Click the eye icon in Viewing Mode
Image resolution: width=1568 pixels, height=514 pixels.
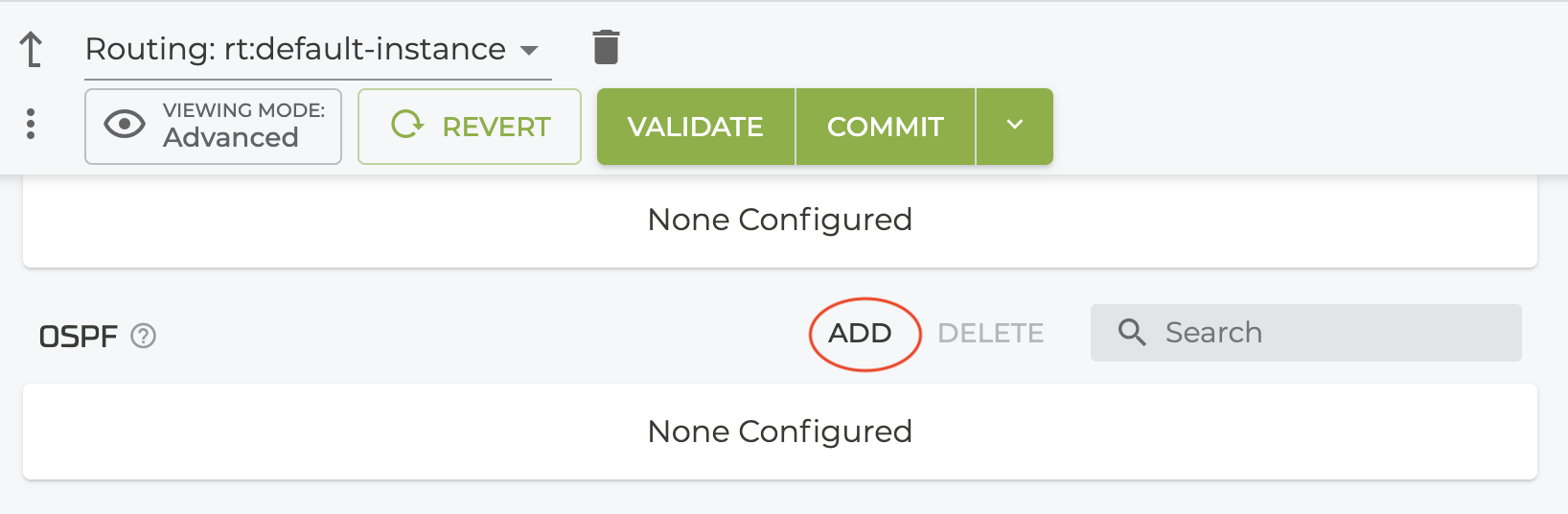(125, 125)
